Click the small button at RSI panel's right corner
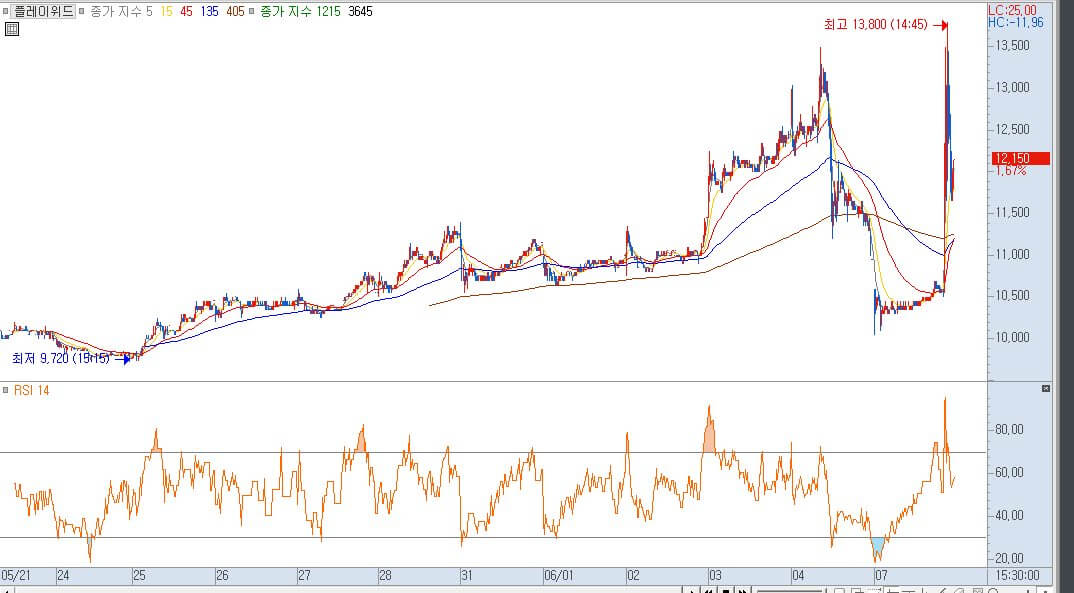 coord(1046,388)
